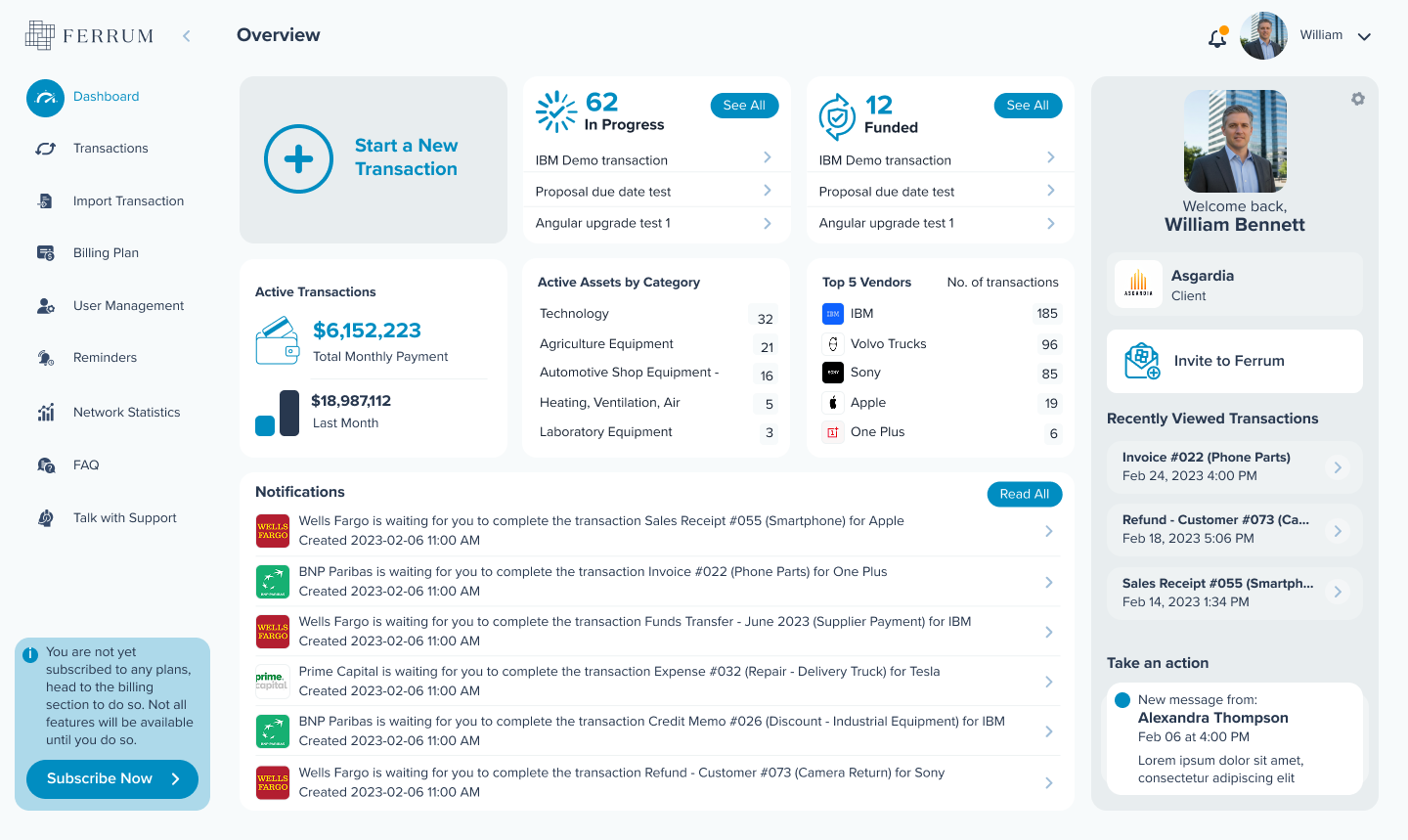Click the Sony vendor logo
This screenshot has width=1408, height=840.
[x=833, y=373]
